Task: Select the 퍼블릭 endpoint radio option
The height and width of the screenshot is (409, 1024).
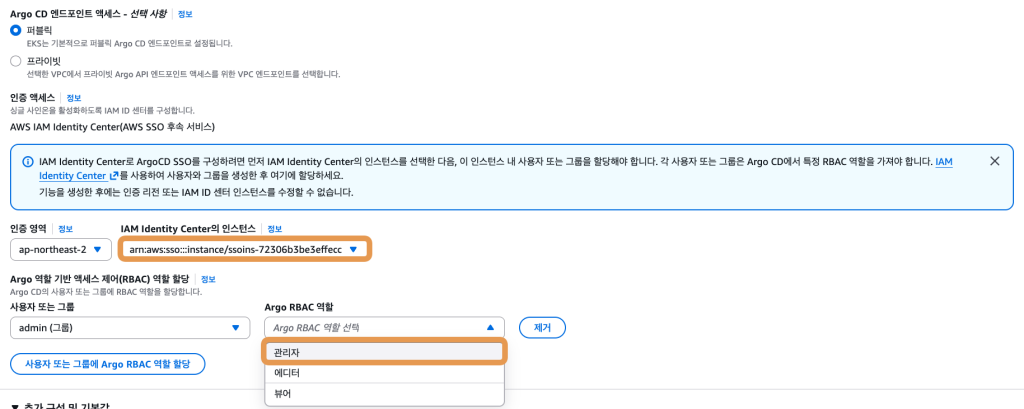Action: pyautogui.click(x=15, y=31)
